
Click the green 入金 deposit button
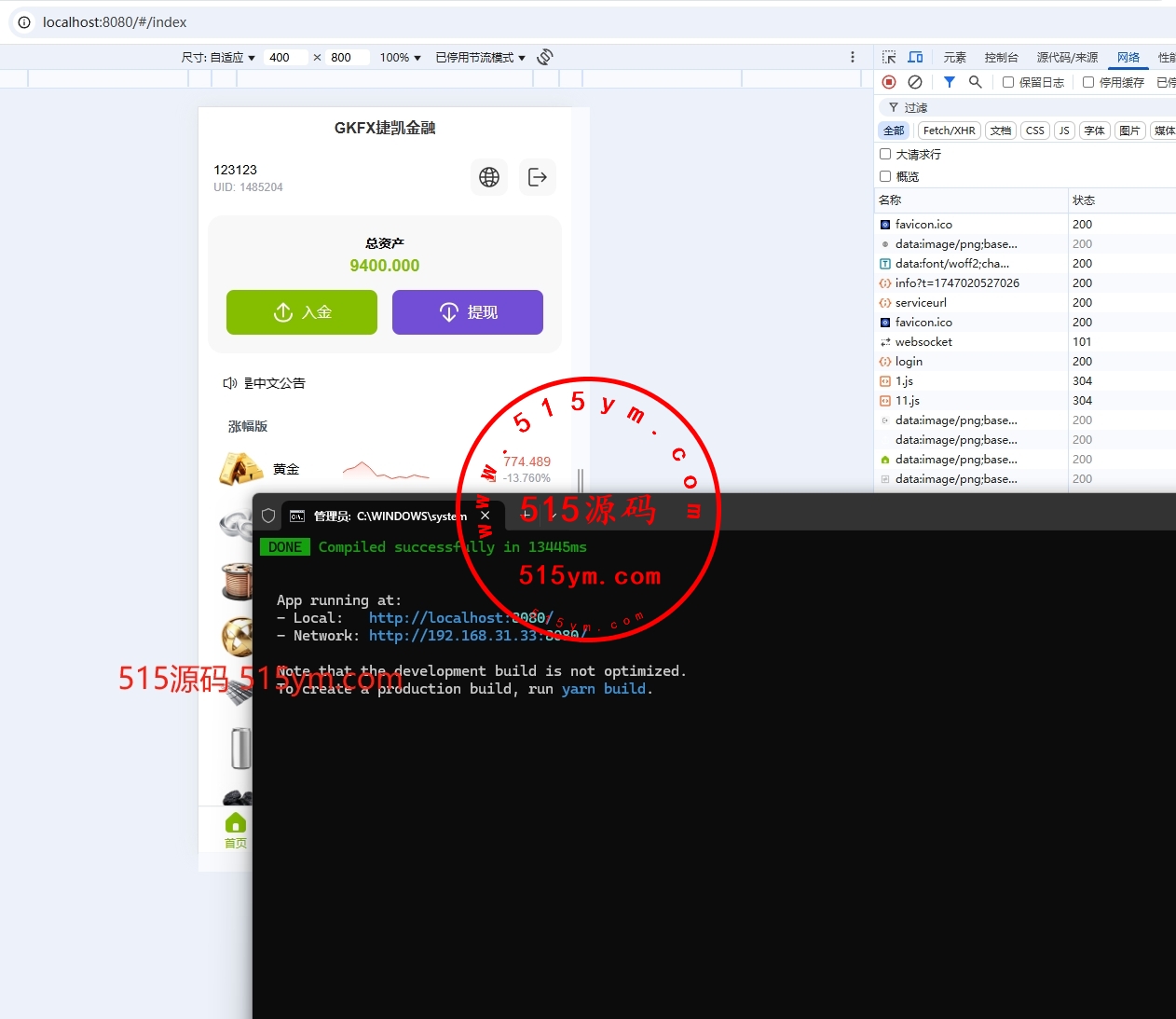302,312
